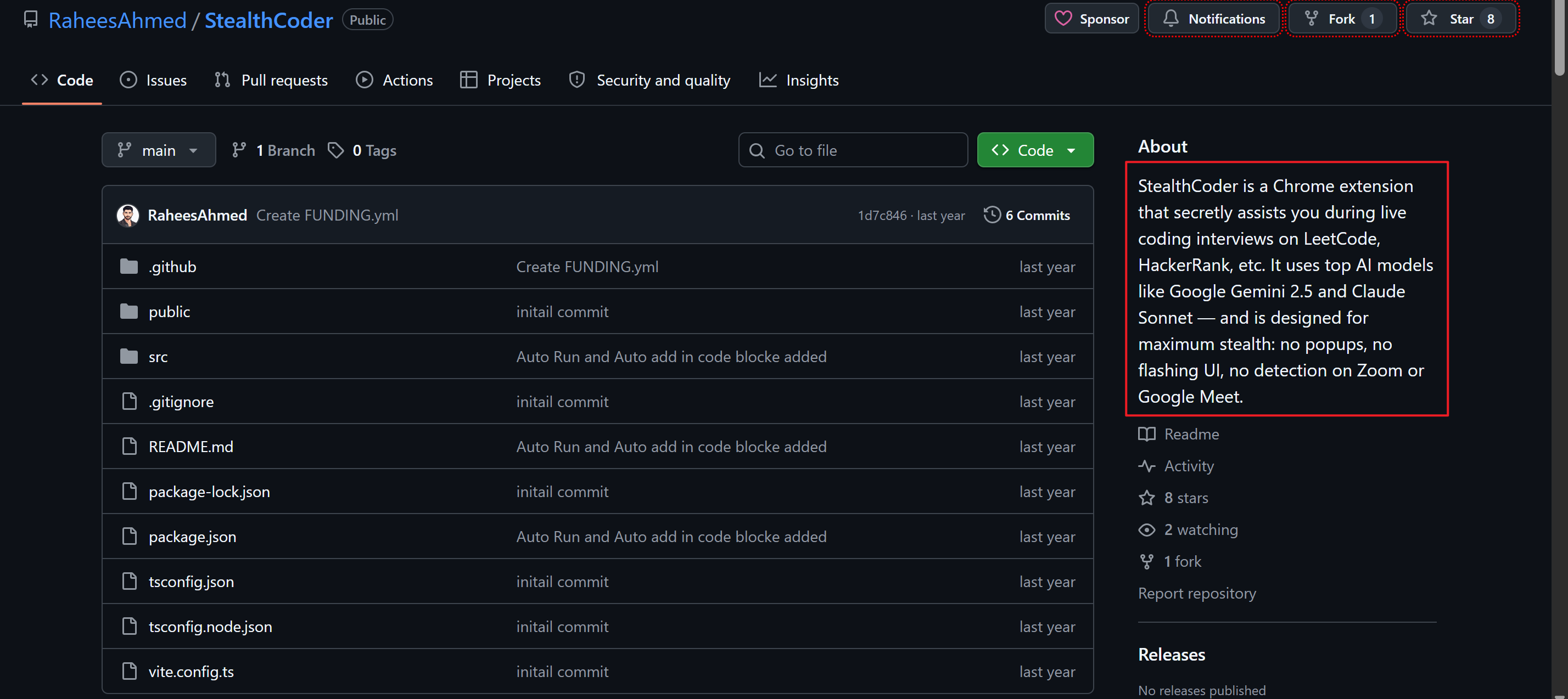The image size is (1568, 699).
Task: Open the .github folder
Action: pos(172,267)
